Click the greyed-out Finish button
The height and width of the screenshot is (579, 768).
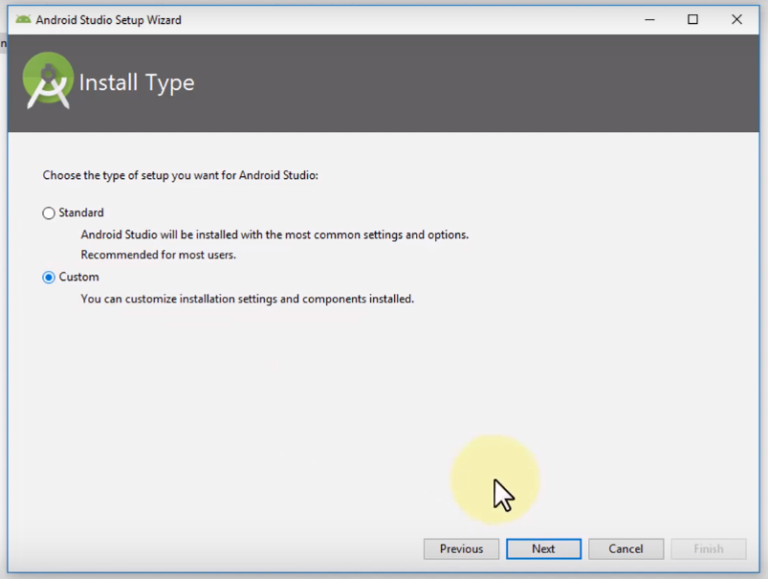click(x=708, y=549)
